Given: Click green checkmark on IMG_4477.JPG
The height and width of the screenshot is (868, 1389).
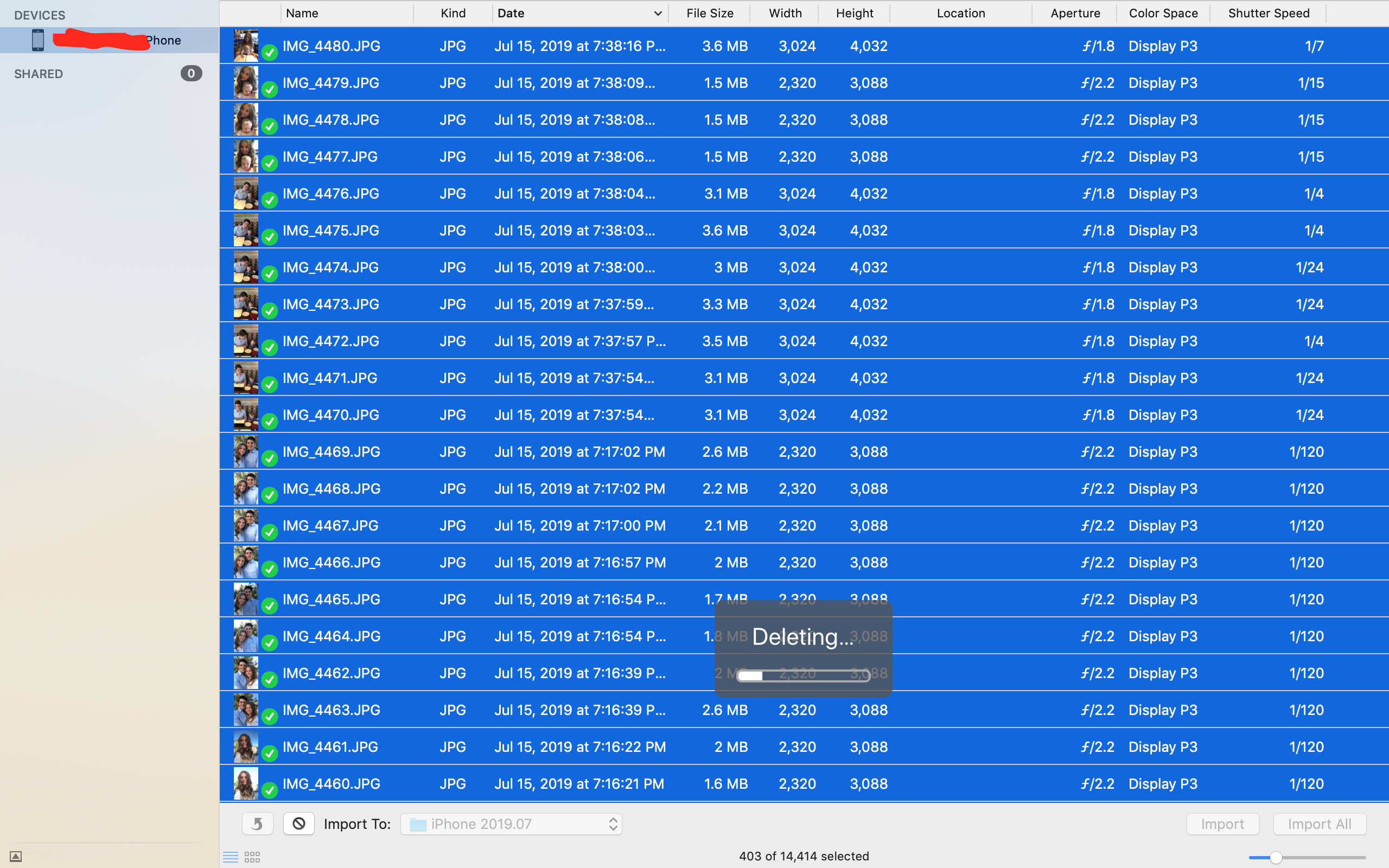Looking at the screenshot, I should click(x=270, y=164).
